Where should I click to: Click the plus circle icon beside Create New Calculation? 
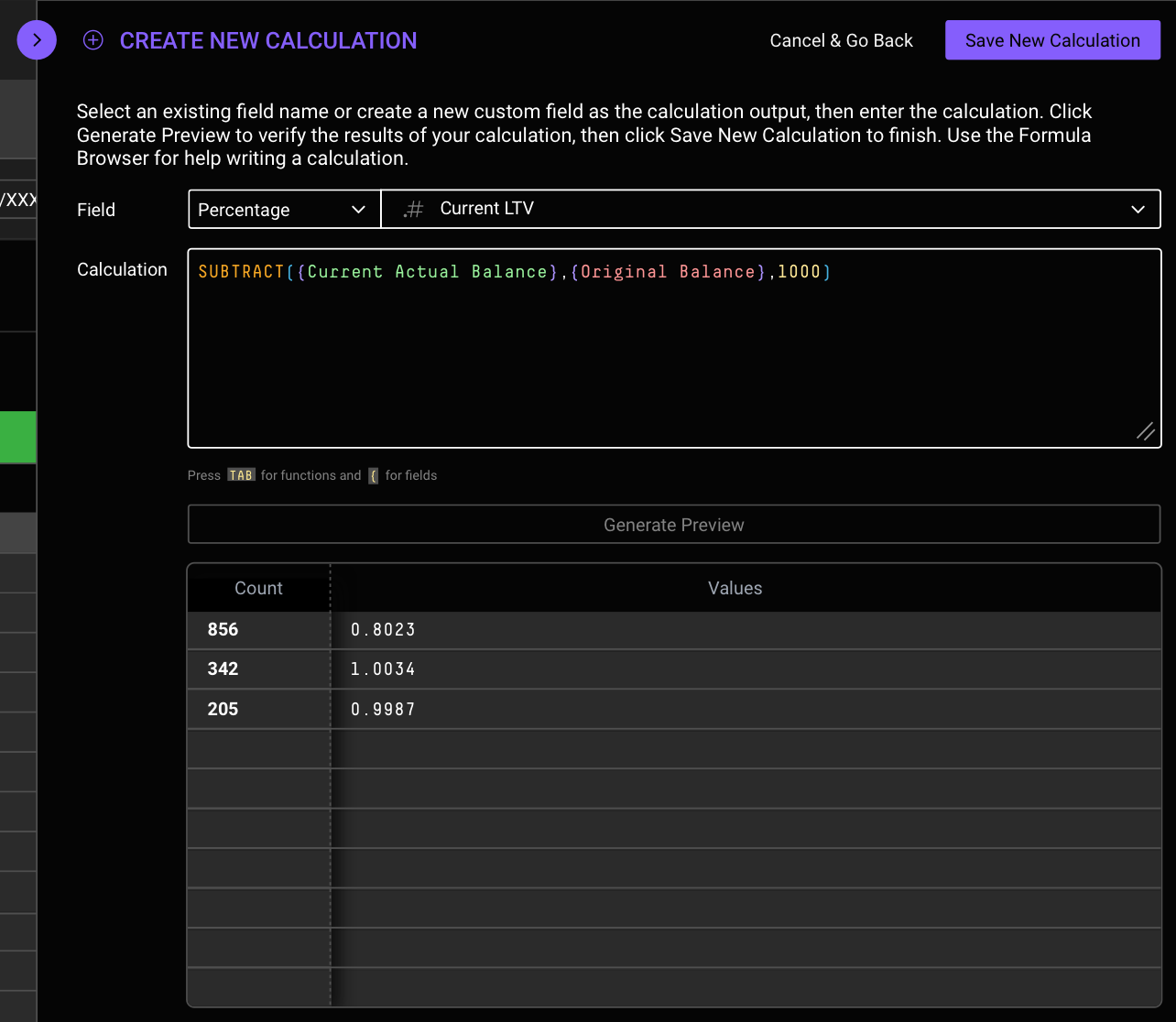[93, 40]
